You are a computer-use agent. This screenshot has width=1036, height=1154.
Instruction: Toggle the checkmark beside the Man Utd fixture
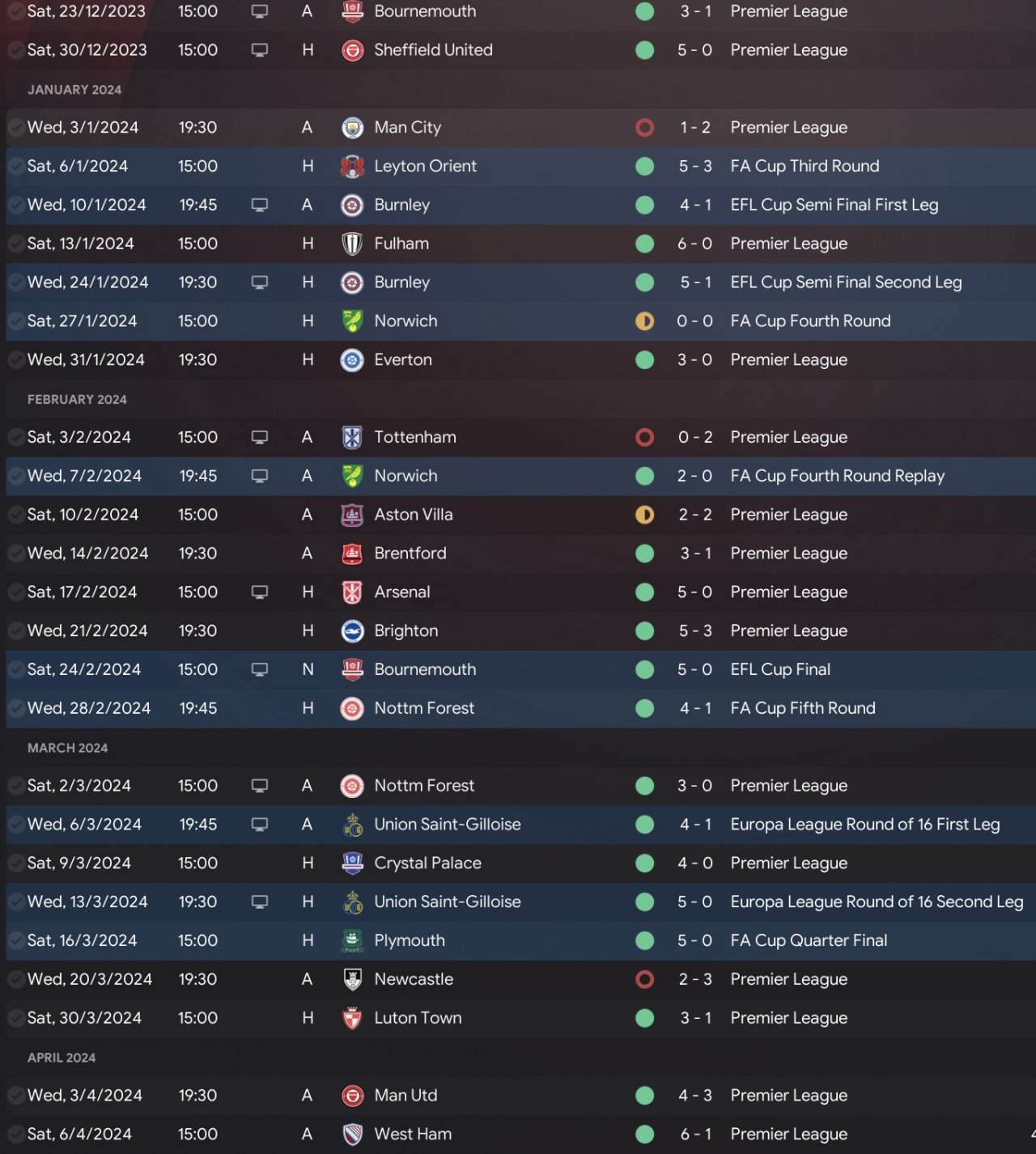pyautogui.click(x=15, y=1096)
